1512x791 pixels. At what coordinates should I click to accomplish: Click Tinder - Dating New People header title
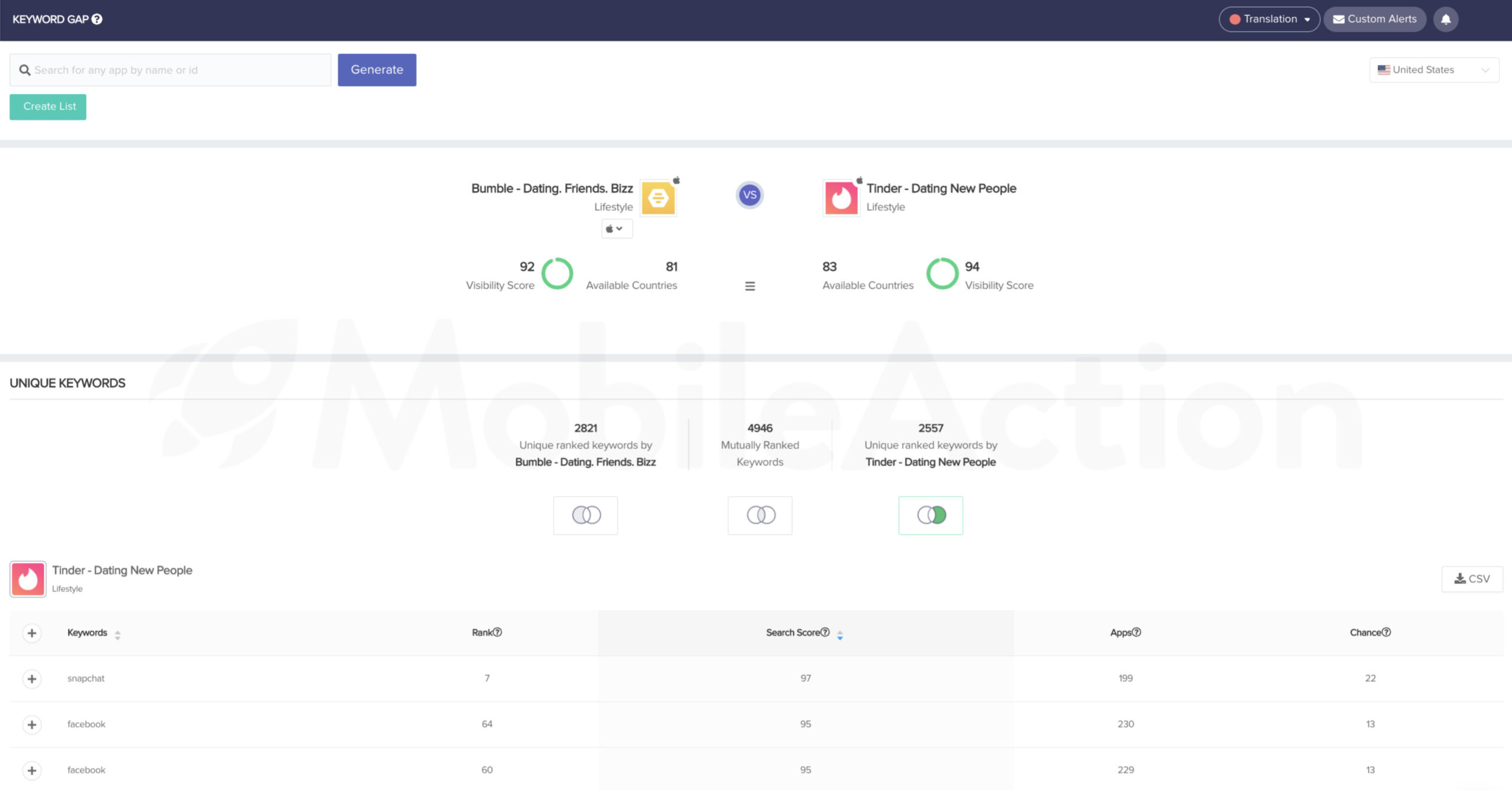pyautogui.click(x=941, y=188)
